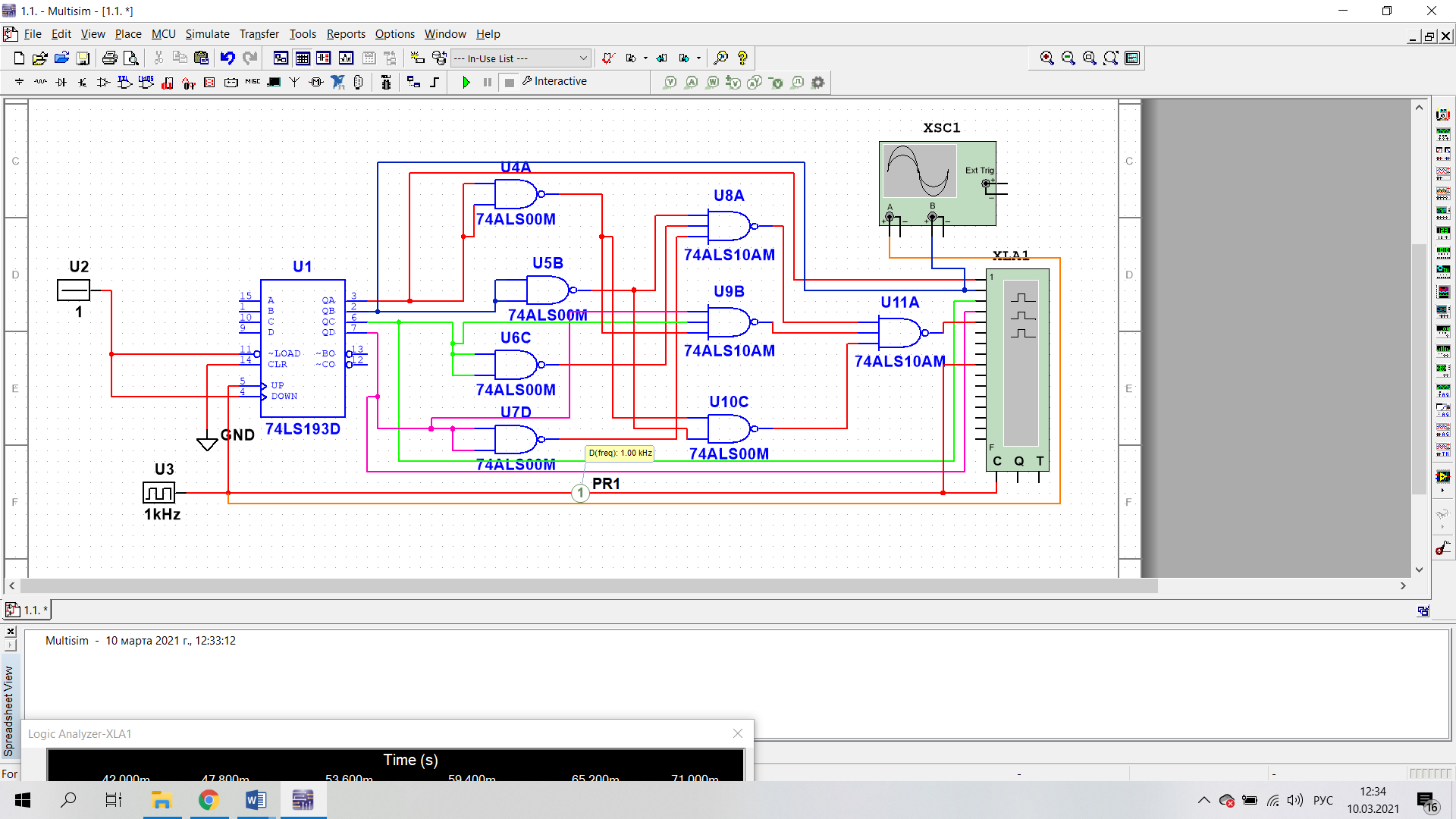
Task: Place a Basic component
Action: pos(40,82)
